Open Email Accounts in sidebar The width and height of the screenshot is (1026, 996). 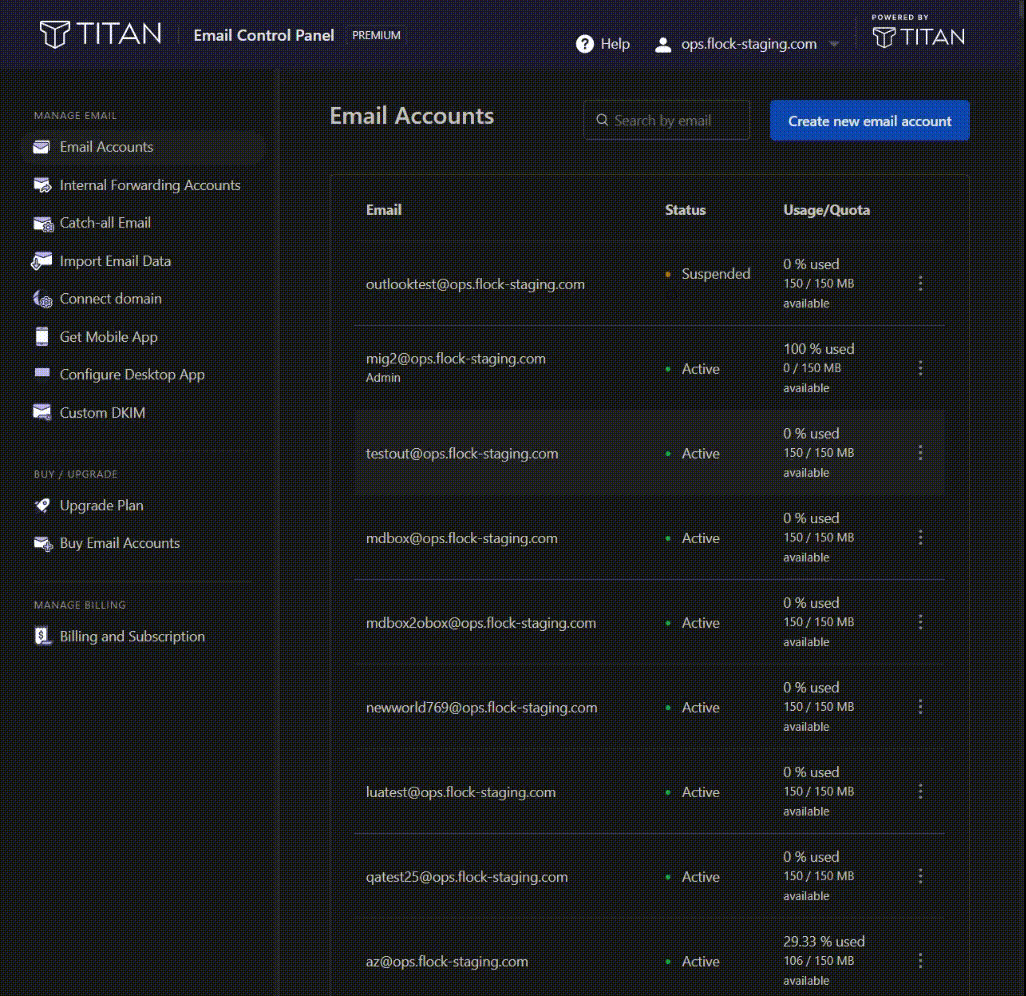(143, 147)
